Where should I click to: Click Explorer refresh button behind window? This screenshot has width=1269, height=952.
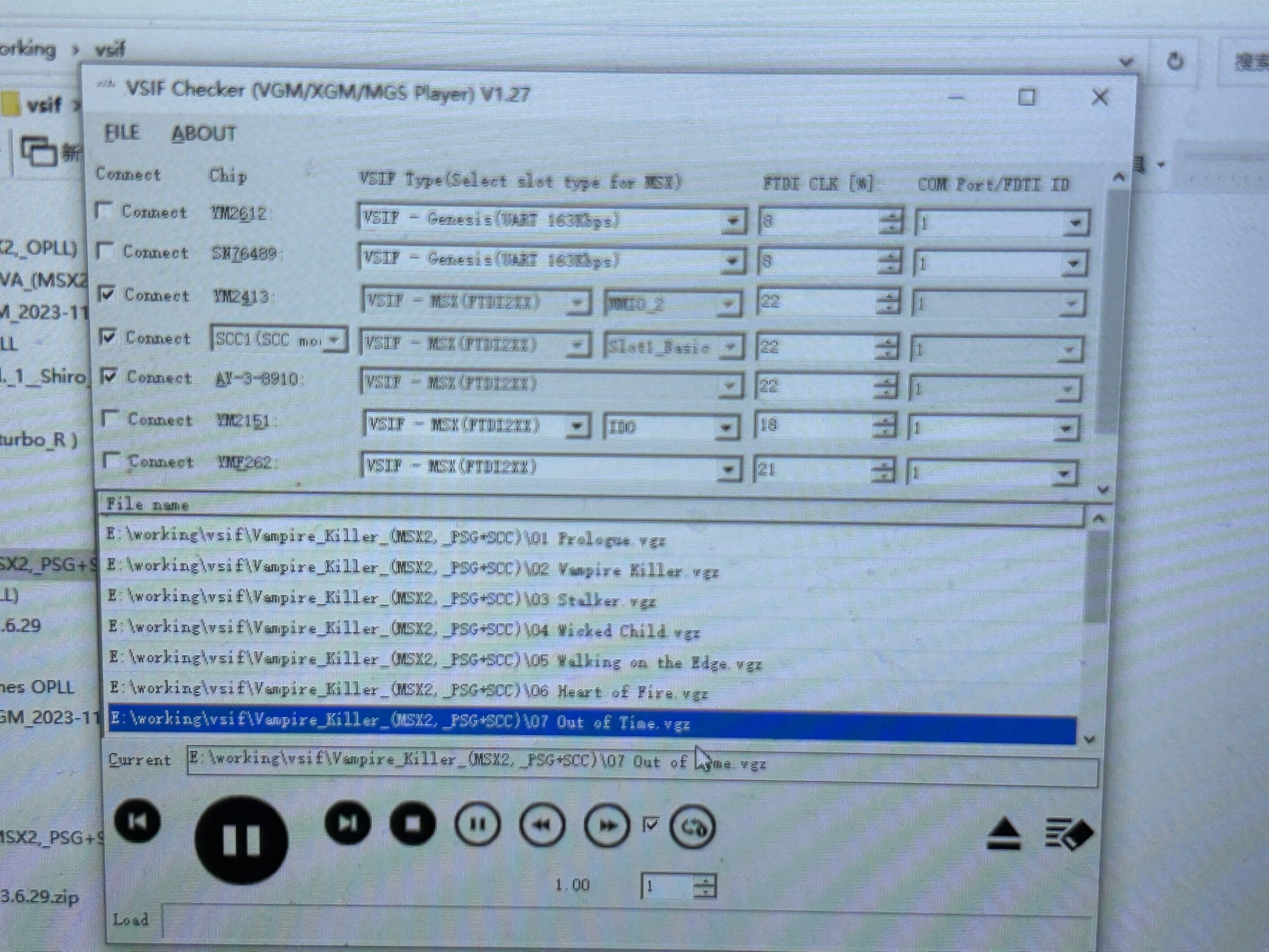(1175, 61)
